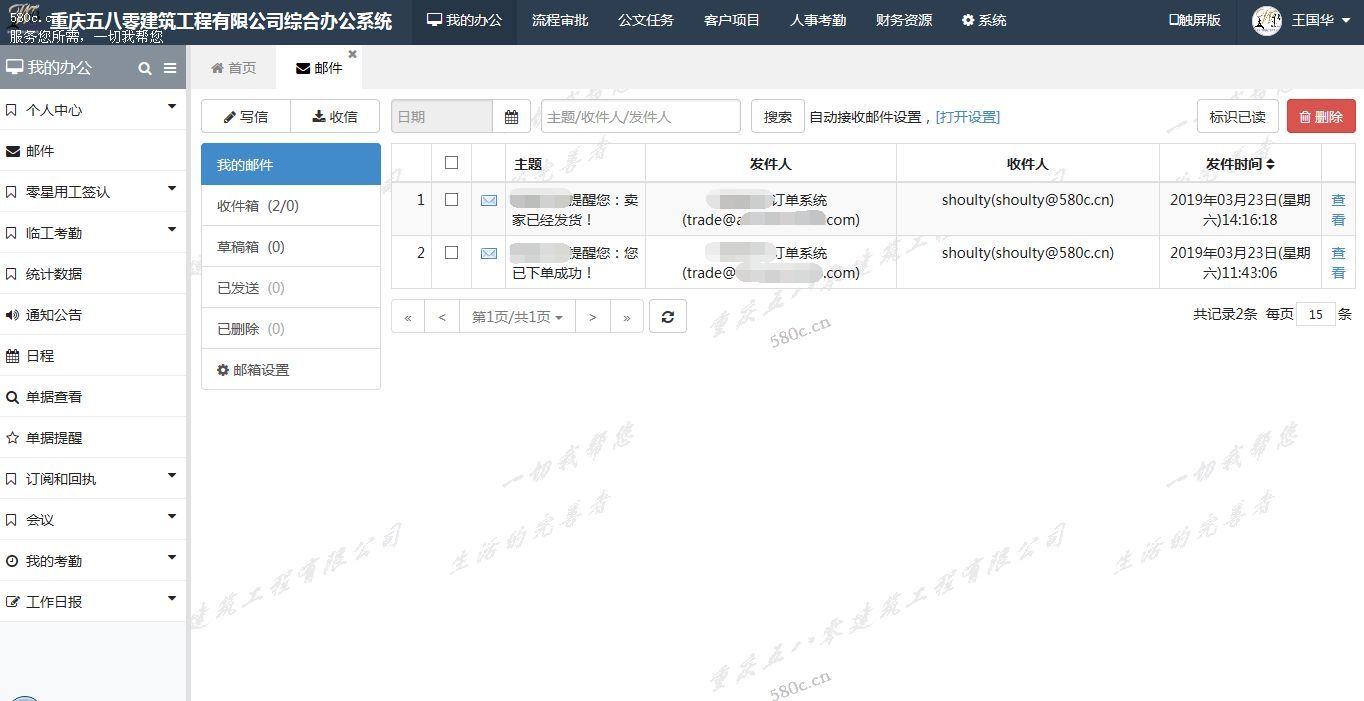Click the red 删除 button
The width and height of the screenshot is (1364, 701).
(1321, 117)
